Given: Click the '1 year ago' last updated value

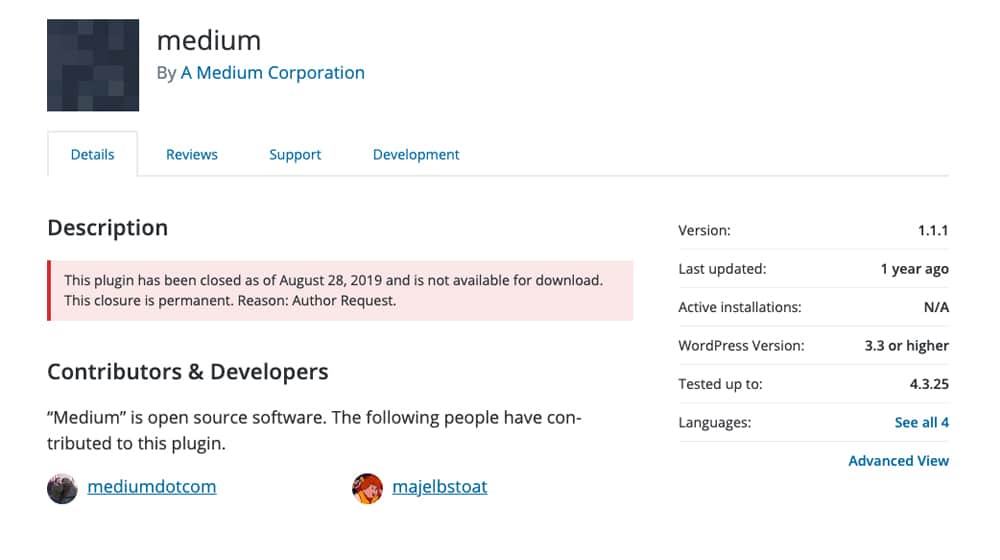Looking at the screenshot, I should tap(914, 269).
